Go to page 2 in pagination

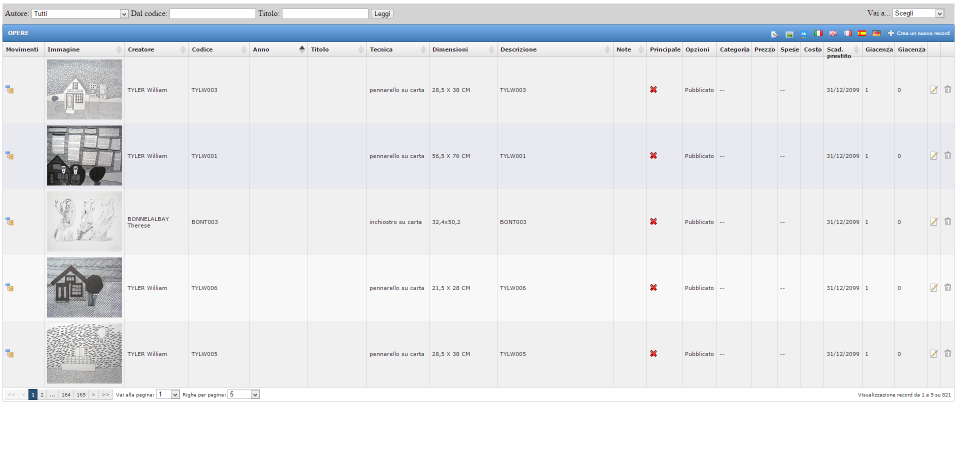tap(42, 395)
